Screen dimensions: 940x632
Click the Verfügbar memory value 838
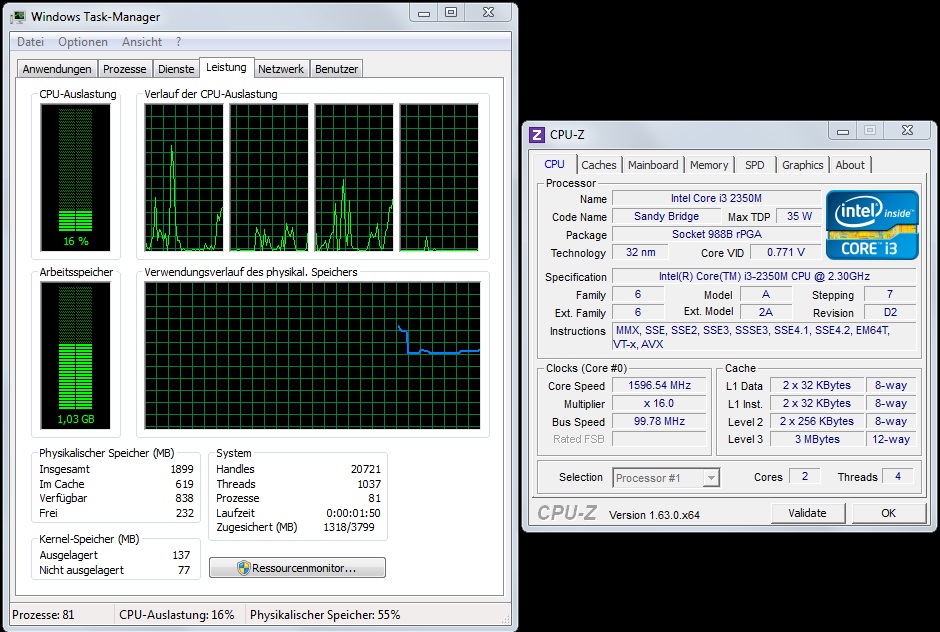[x=184, y=498]
